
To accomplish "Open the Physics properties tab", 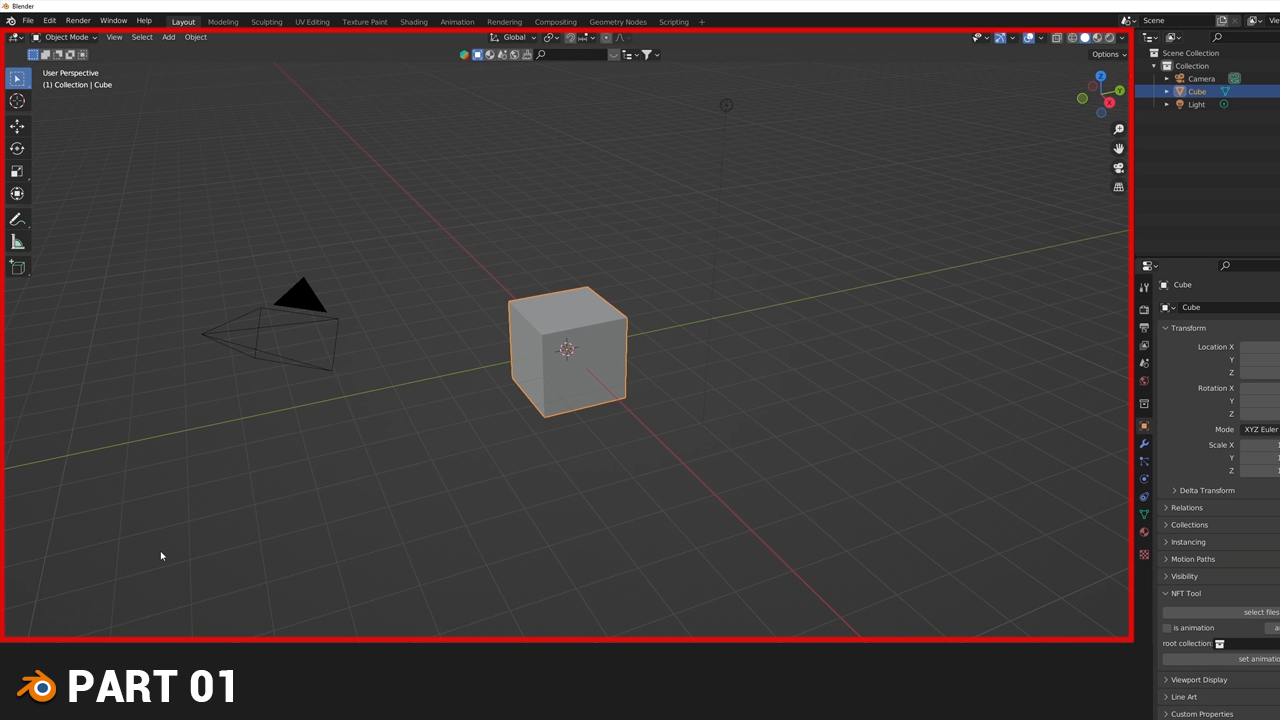I will [x=1144, y=479].
